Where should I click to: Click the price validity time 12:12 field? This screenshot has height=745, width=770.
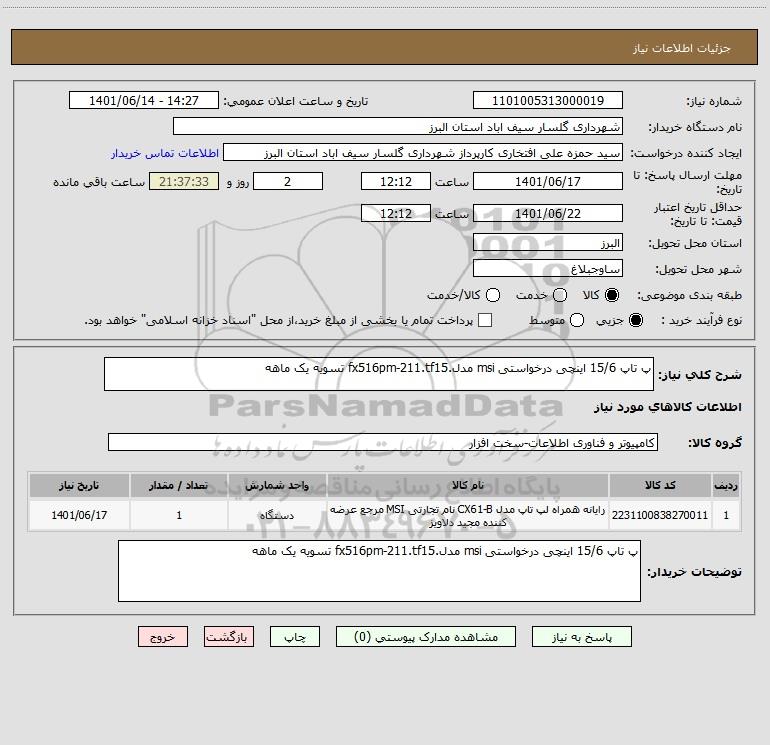396,214
